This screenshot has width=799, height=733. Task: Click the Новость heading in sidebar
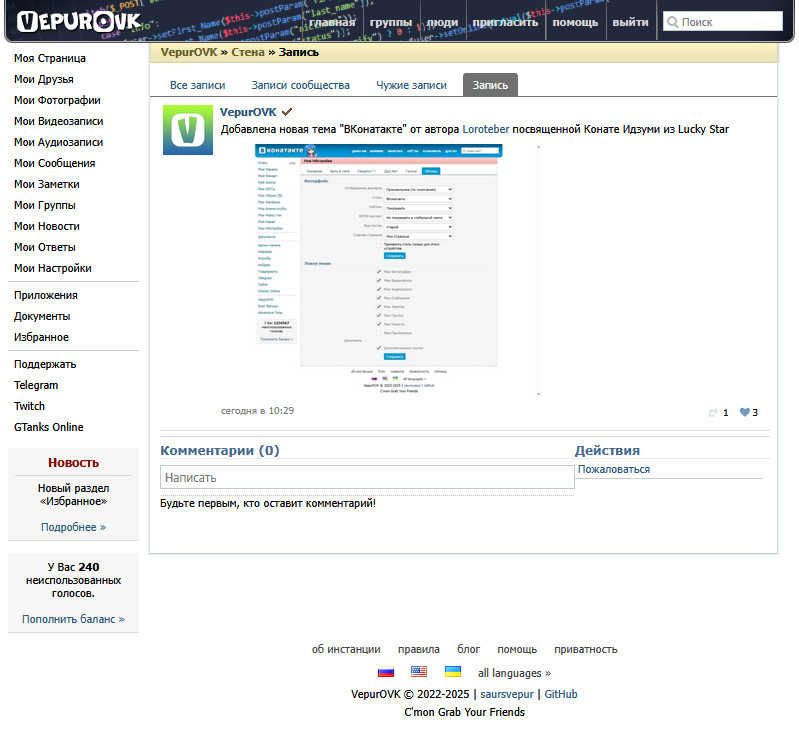click(x=73, y=462)
